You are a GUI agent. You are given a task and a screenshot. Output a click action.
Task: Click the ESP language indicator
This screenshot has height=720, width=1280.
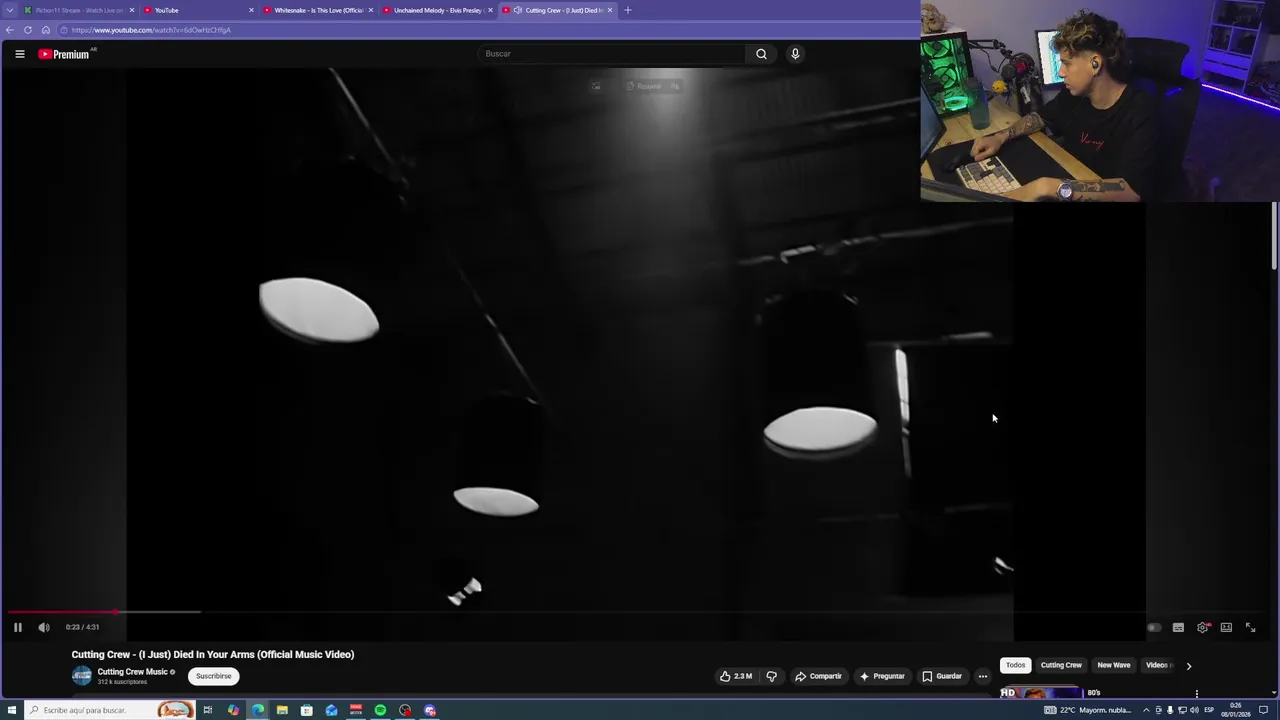pos(1209,710)
